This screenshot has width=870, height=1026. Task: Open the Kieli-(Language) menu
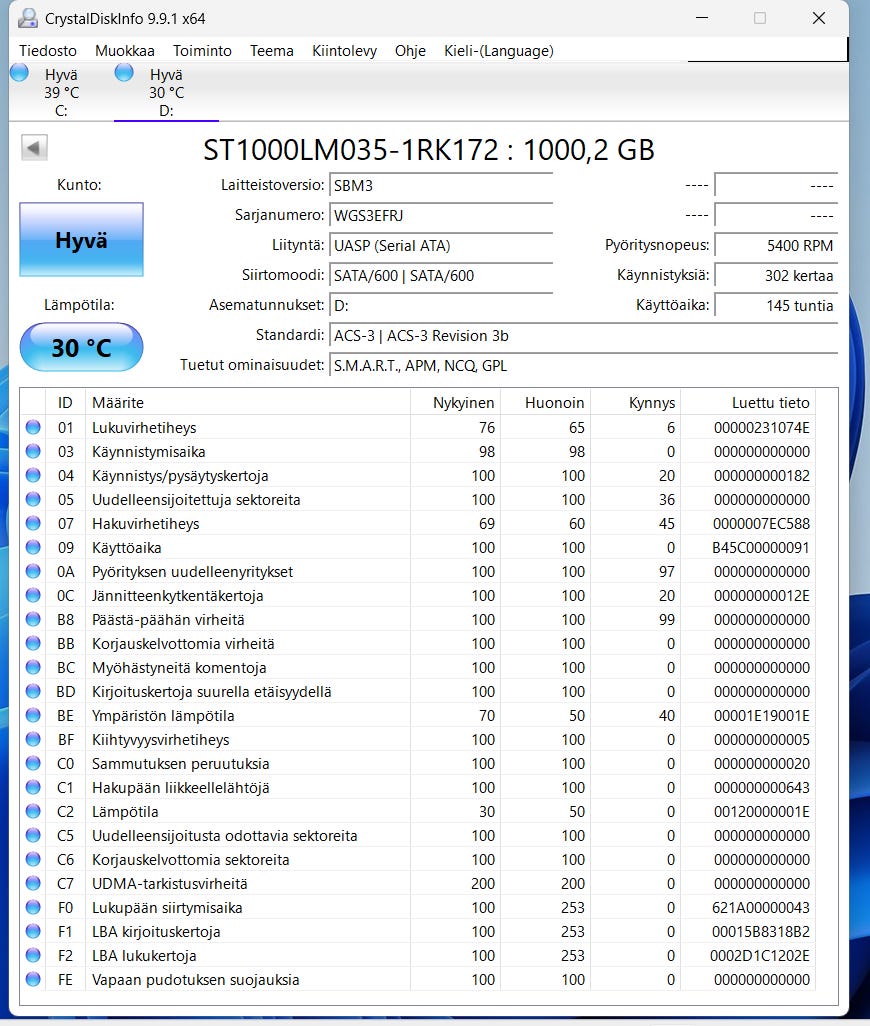(498, 51)
